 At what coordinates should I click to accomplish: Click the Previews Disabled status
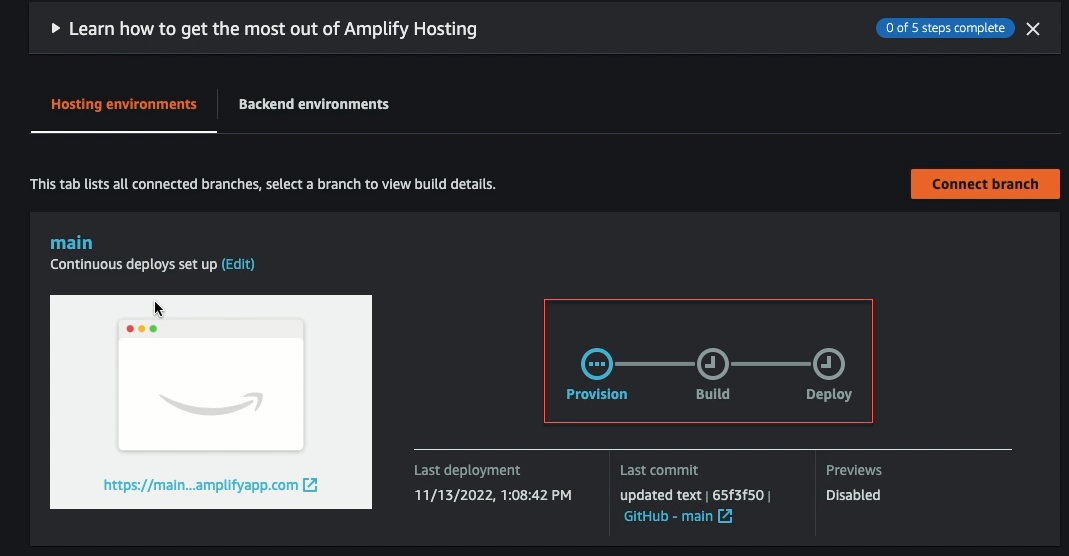click(x=853, y=495)
